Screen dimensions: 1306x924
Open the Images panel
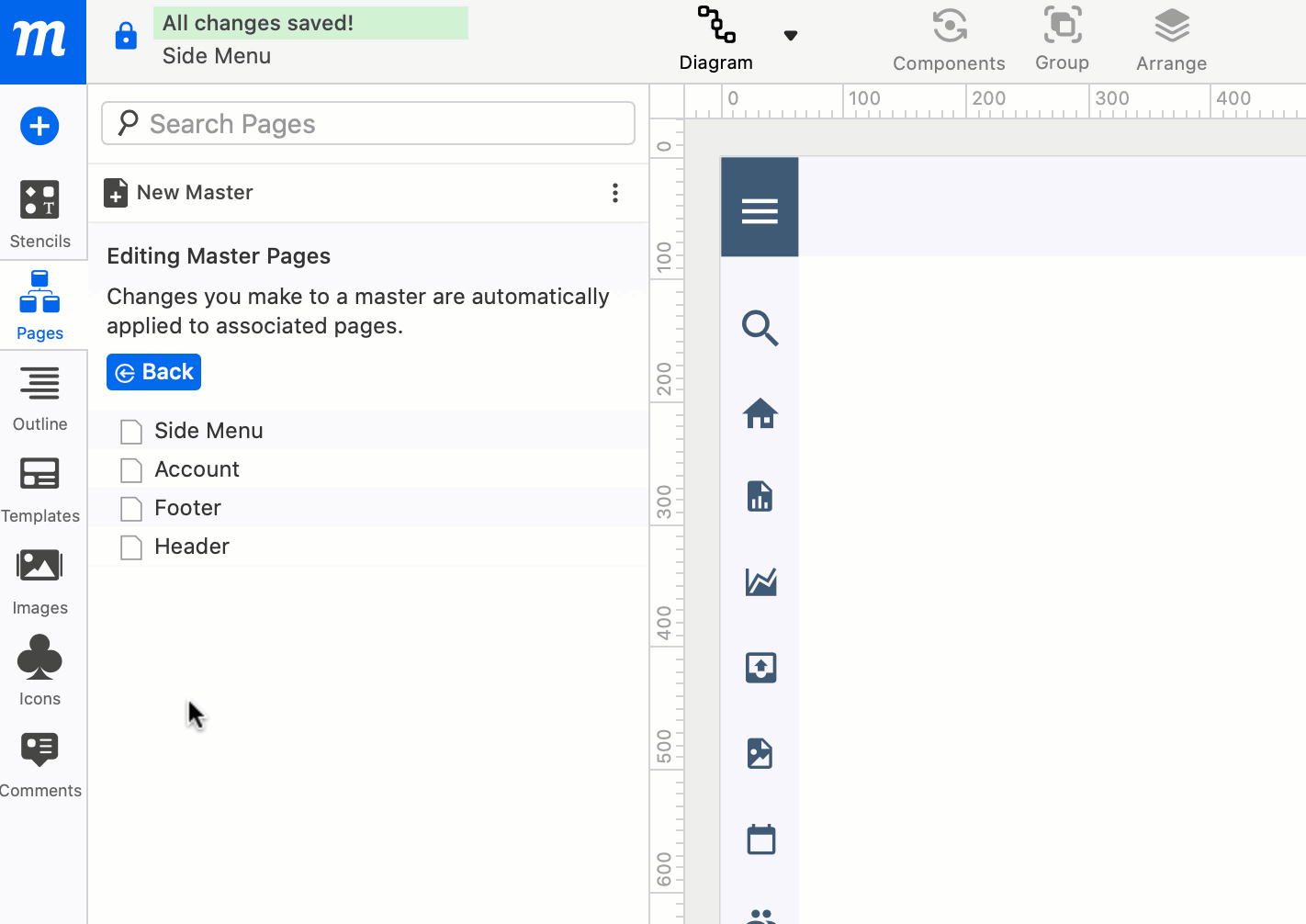tap(39, 579)
